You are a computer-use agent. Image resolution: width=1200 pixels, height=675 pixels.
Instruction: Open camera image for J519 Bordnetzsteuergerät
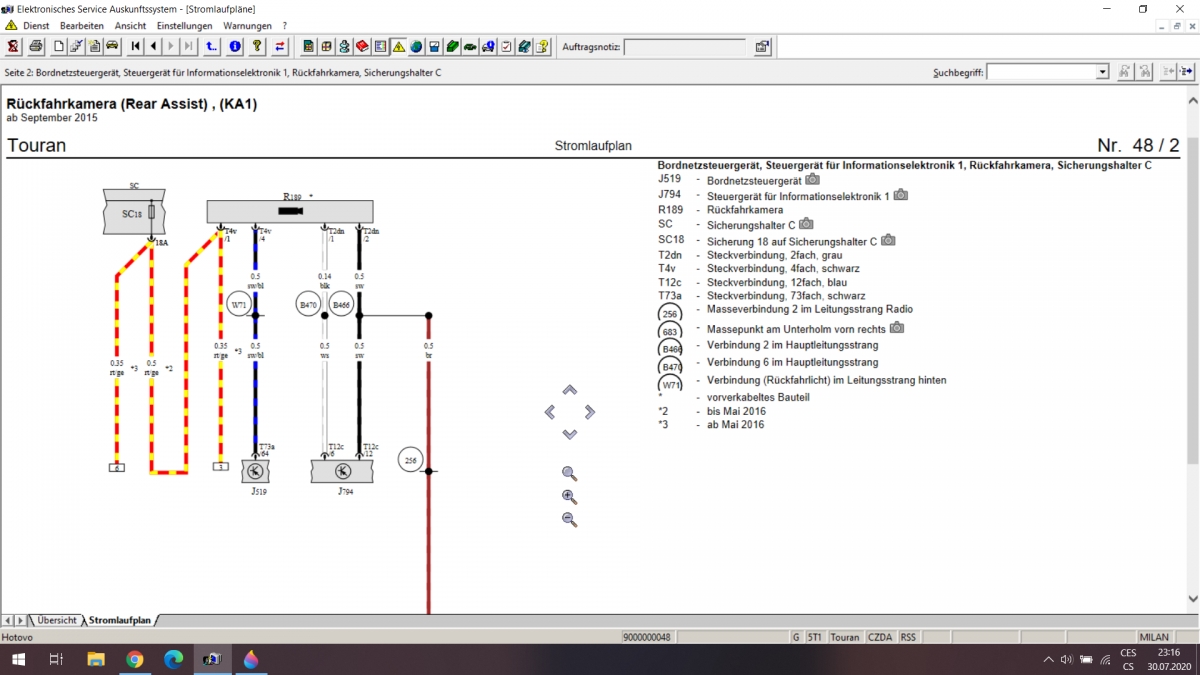[x=812, y=180]
